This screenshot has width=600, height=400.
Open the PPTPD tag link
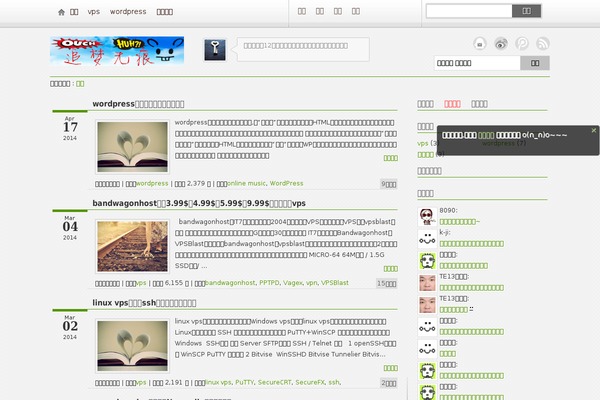269,283
